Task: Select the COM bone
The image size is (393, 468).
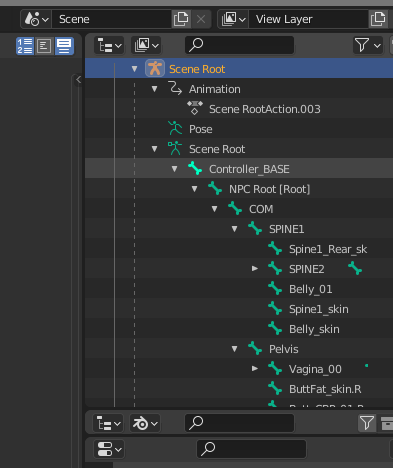Action: coord(261,209)
